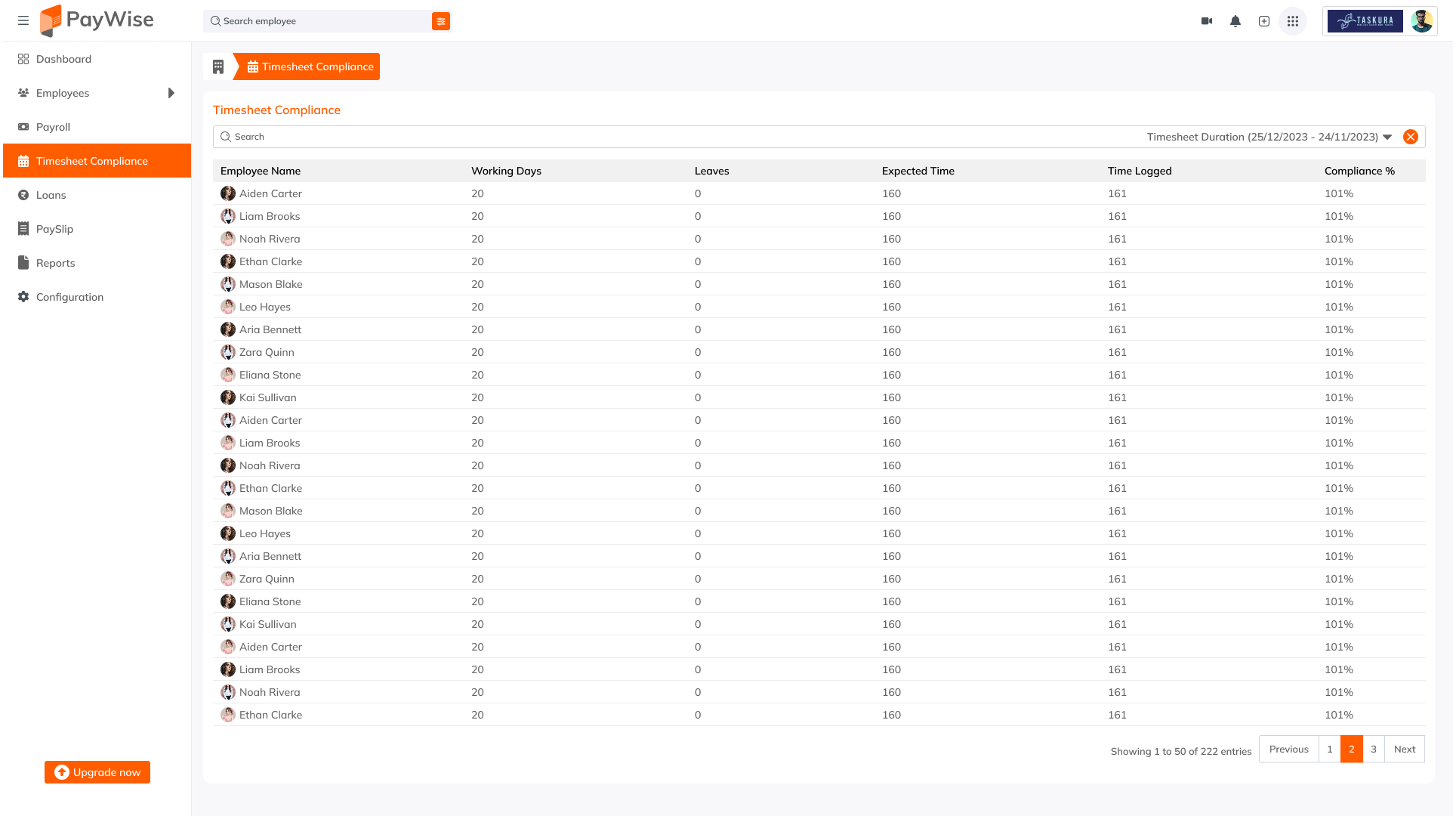Clear the timesheet duration filter
Image resolution: width=1456 pixels, height=816 pixels.
point(1410,137)
